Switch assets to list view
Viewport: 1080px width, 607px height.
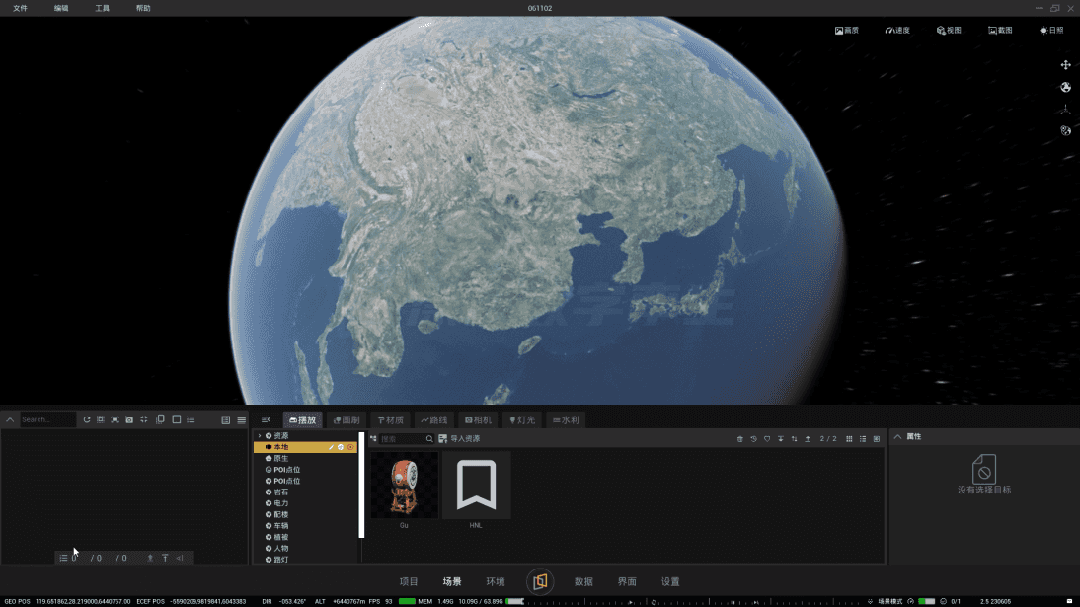[863, 439]
